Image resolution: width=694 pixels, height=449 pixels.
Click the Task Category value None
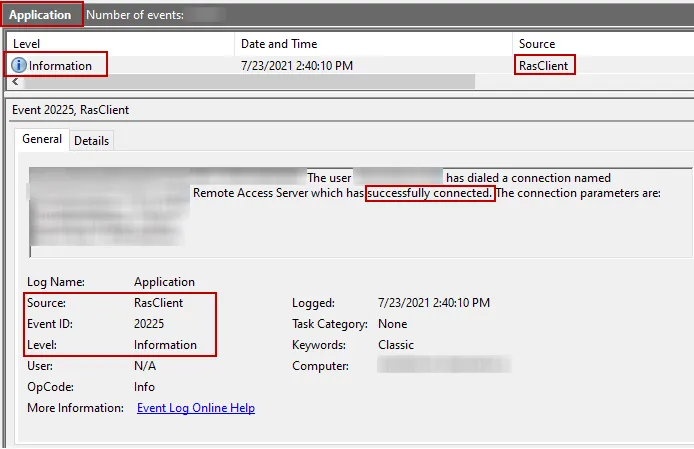tap(393, 324)
